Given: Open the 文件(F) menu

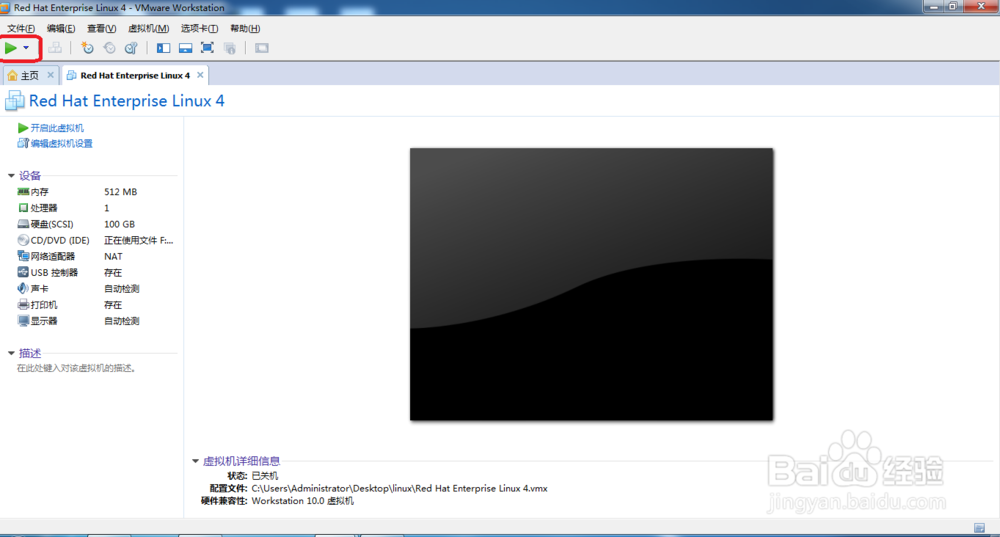Looking at the screenshot, I should pyautogui.click(x=21, y=28).
